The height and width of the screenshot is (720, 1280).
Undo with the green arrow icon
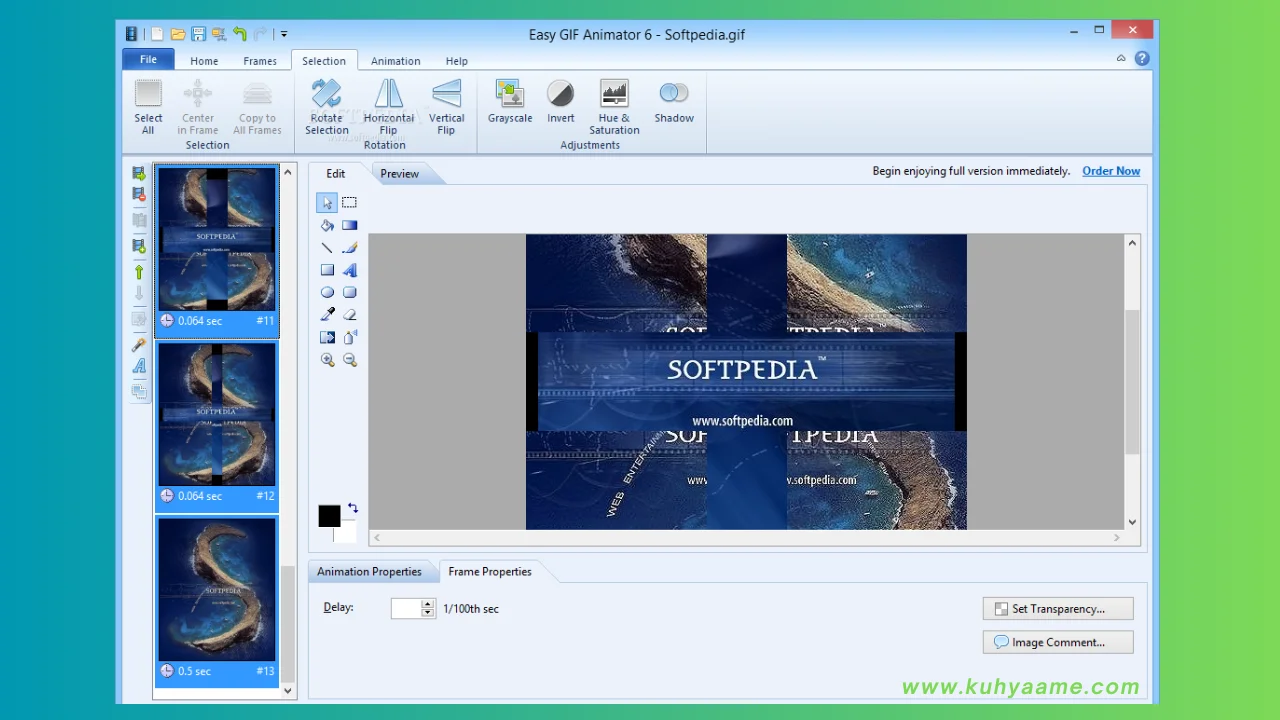click(x=240, y=34)
